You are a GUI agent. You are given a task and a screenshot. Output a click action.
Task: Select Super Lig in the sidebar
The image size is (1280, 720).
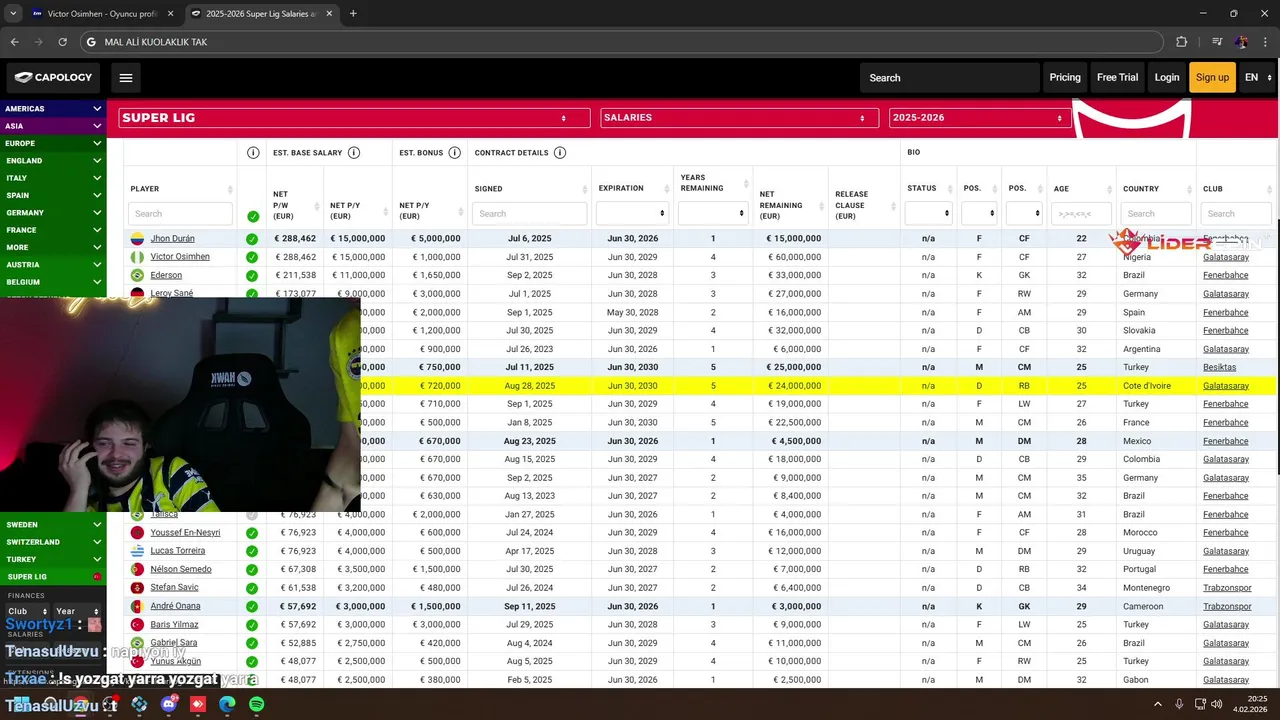[x=53, y=577]
